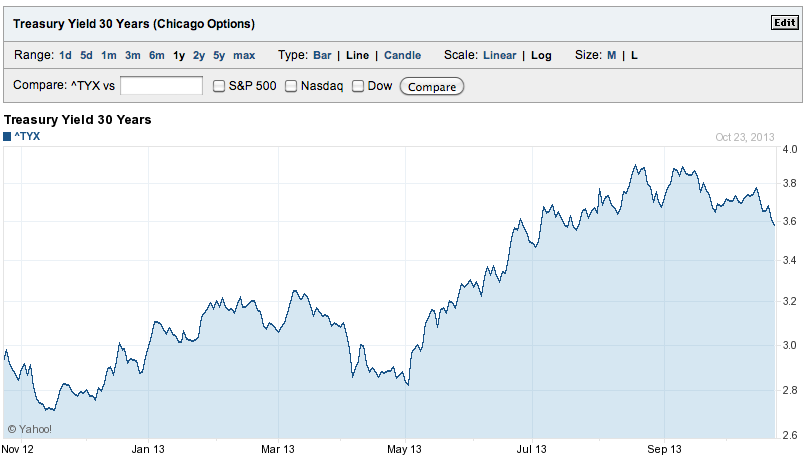Tick the Nasdaq checkbox

tap(292, 86)
